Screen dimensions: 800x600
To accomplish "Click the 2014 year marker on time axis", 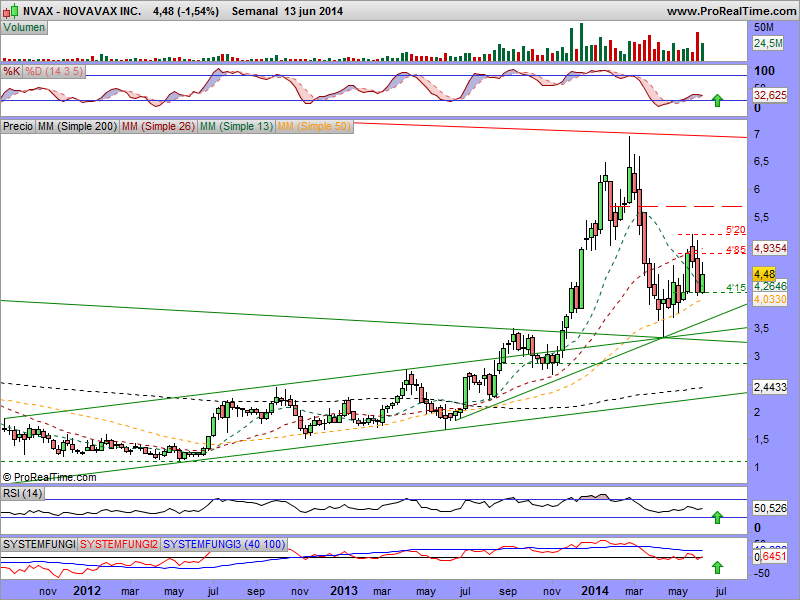I will coord(595,591).
